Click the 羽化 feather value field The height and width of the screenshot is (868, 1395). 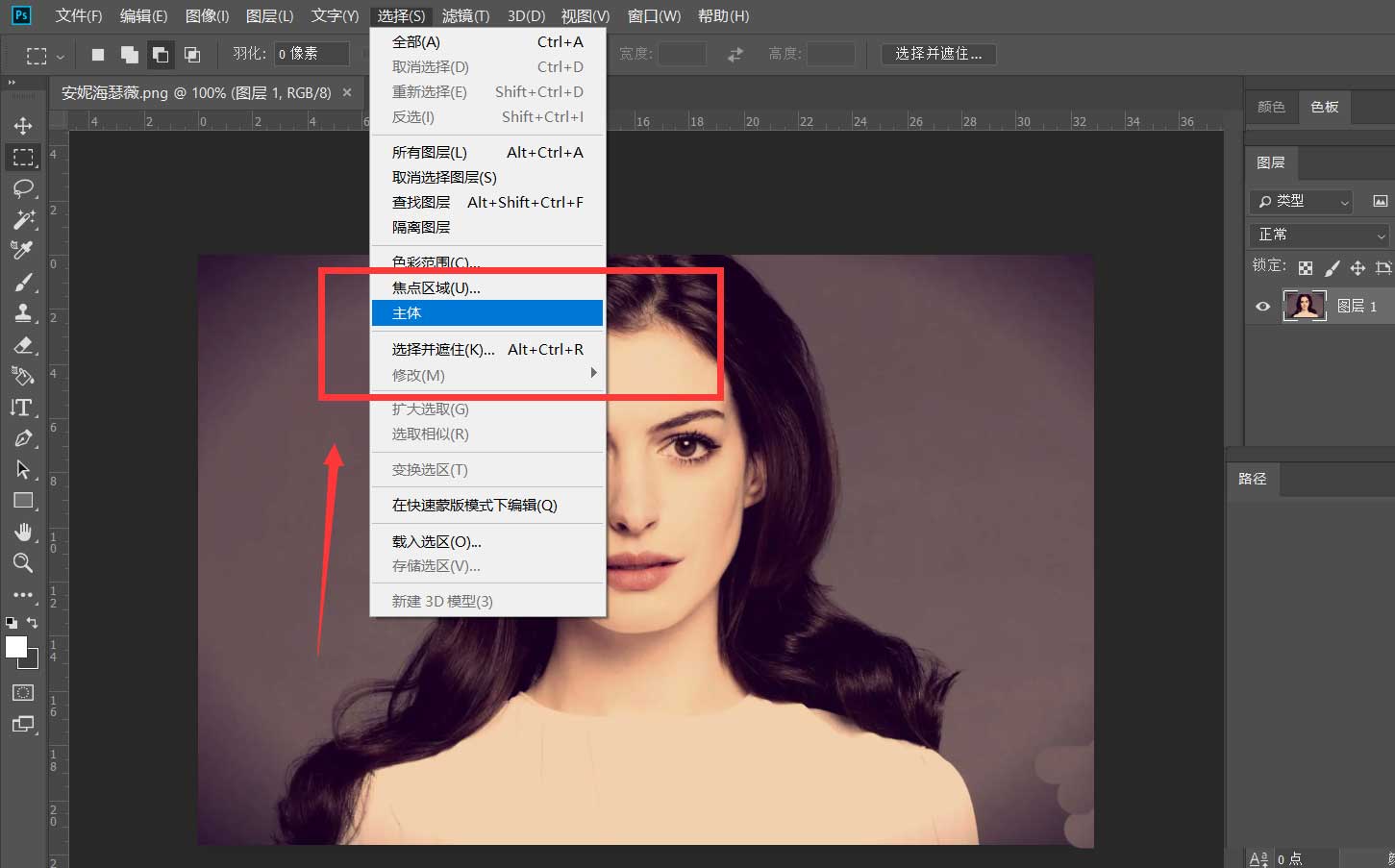pos(311,54)
